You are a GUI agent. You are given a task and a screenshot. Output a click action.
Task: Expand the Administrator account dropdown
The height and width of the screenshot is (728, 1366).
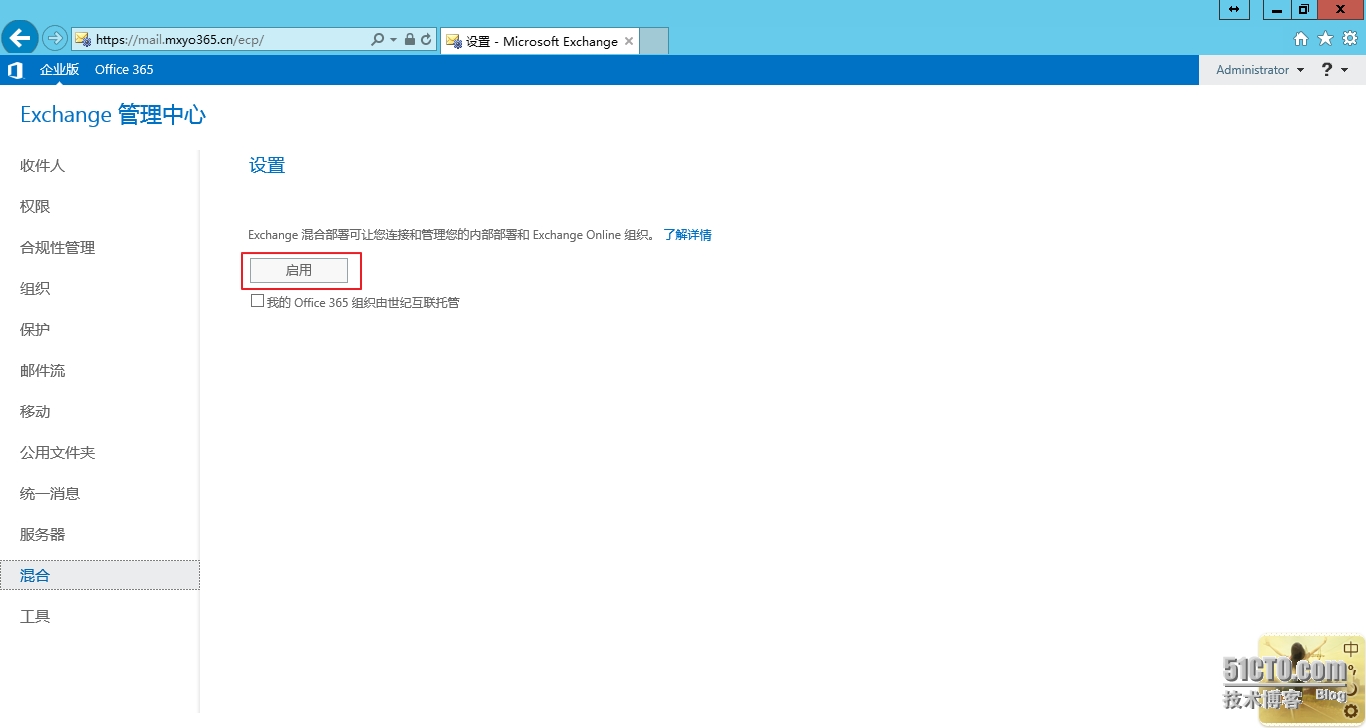click(1260, 70)
